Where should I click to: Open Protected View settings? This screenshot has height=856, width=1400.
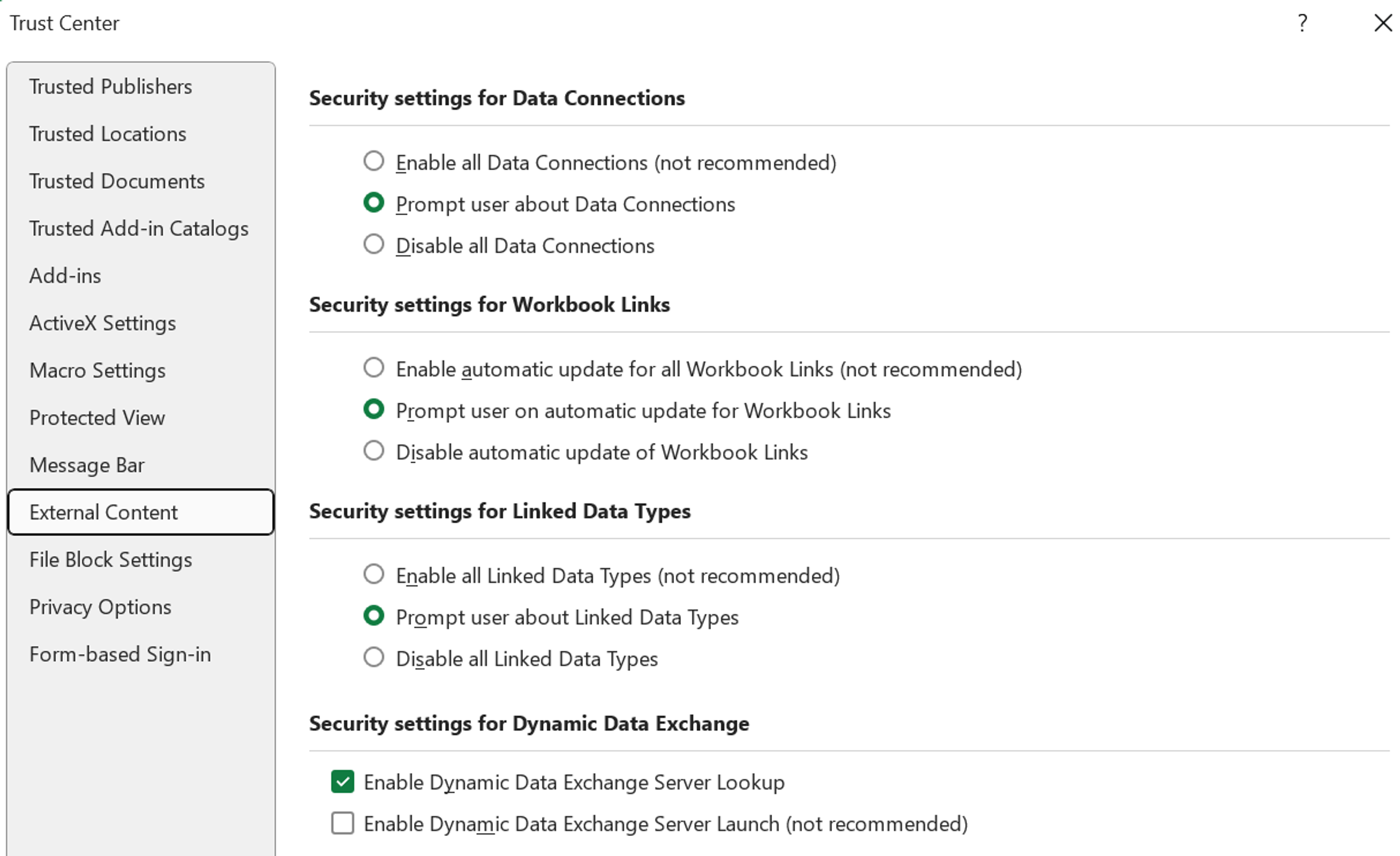[x=97, y=418]
